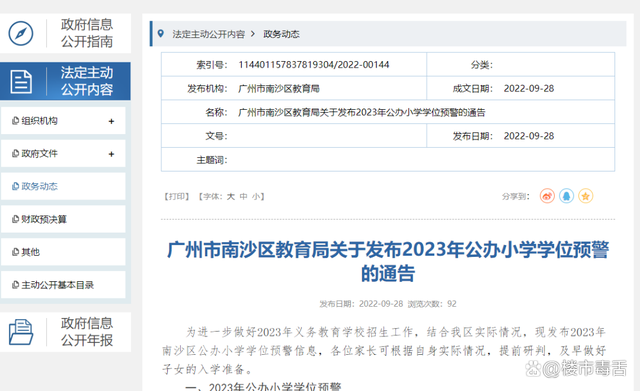Set font size to 大
Screen dimensions: 640x391
click(231, 197)
